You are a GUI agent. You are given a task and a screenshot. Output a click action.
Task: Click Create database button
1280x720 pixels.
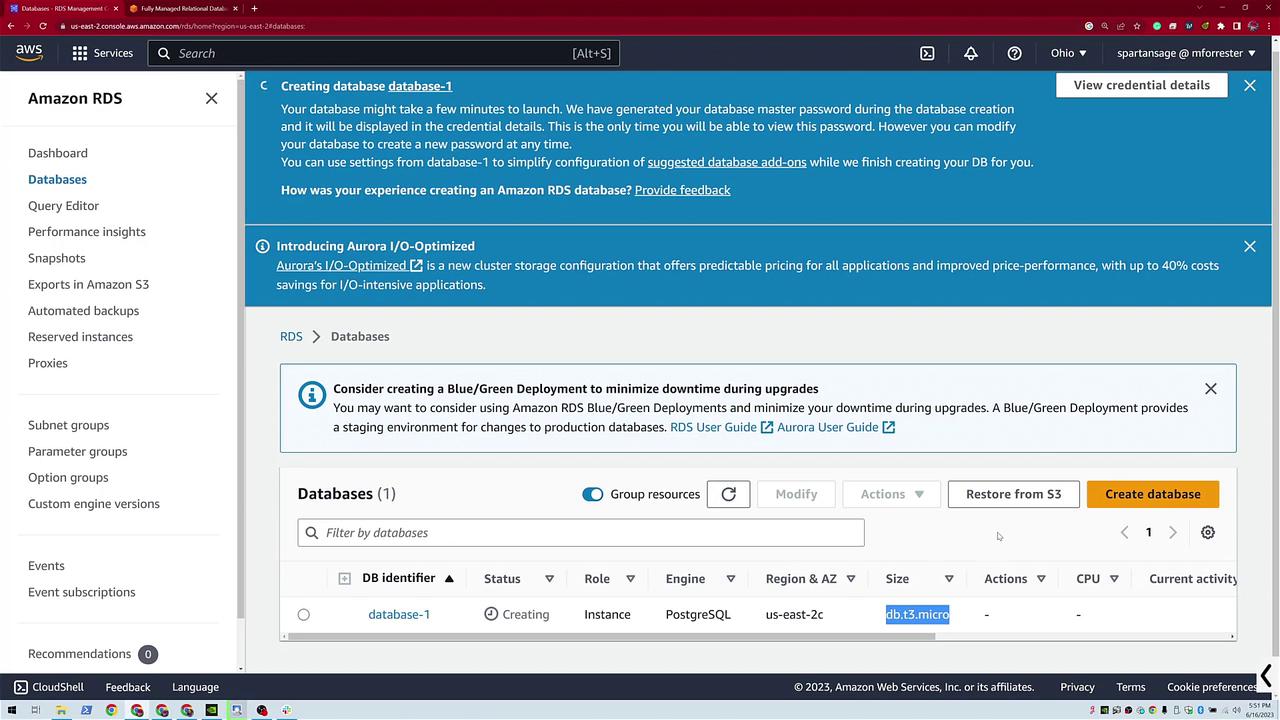pos(1152,494)
